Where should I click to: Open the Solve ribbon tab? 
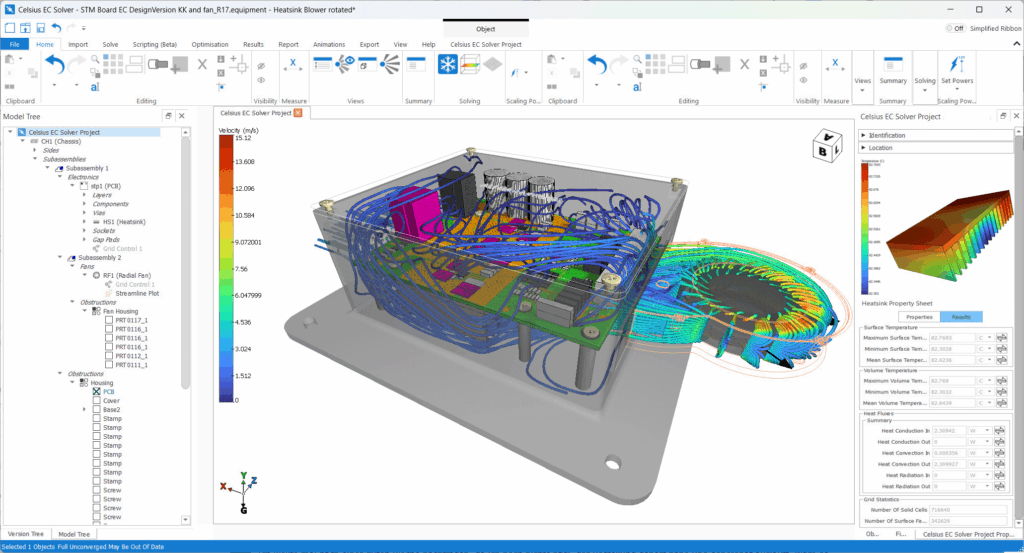tap(110, 44)
